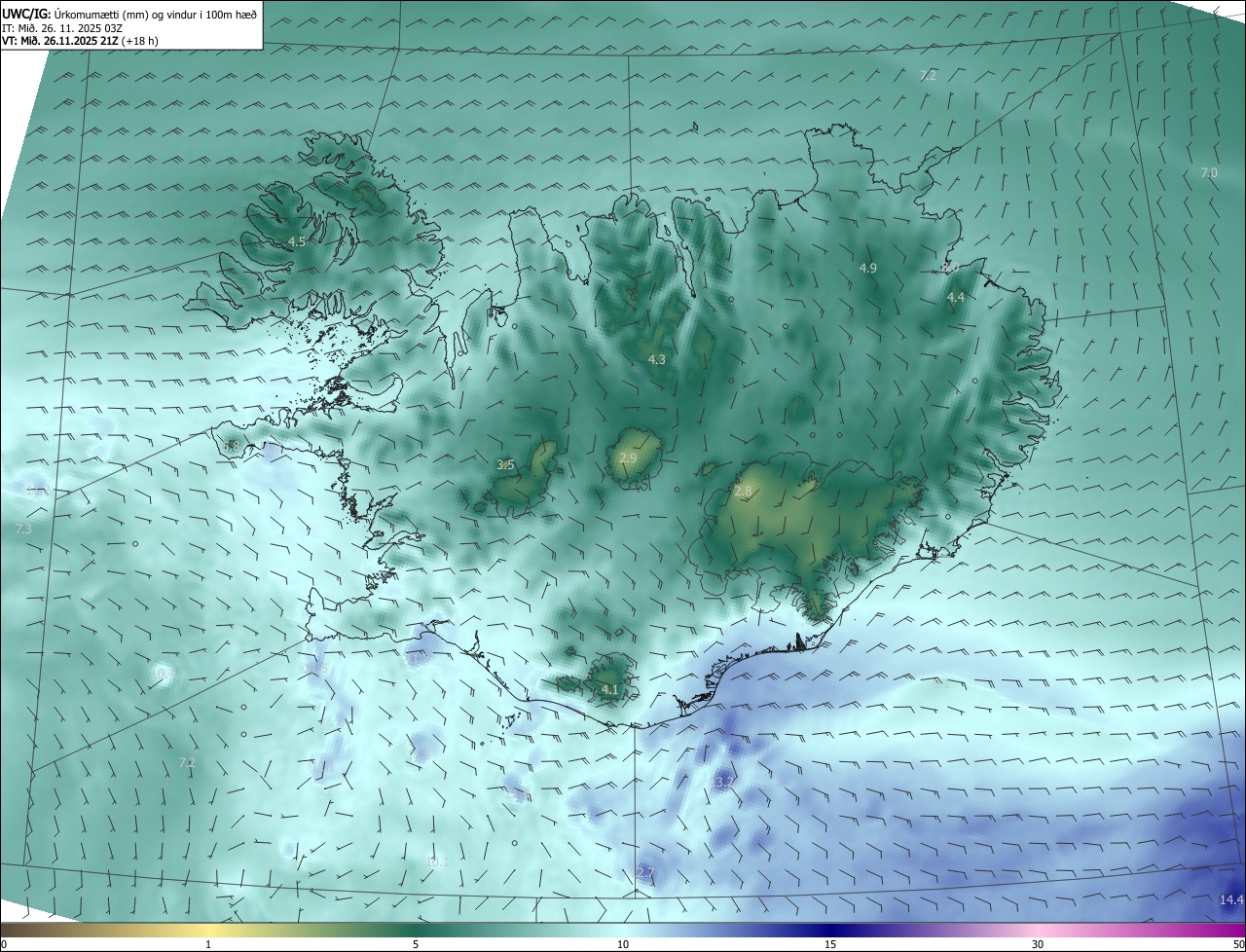
Task: Click the 3.5 value on the western glacier
Action: coord(505,465)
